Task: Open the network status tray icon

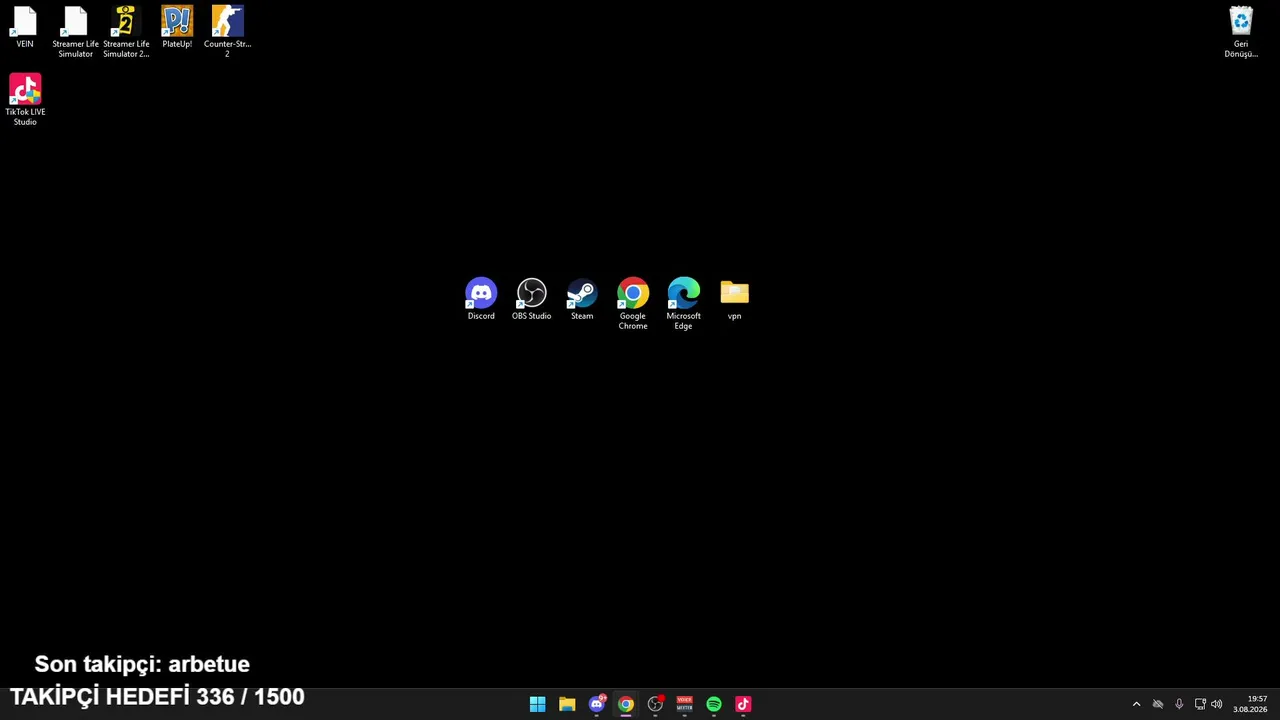Action: click(1200, 704)
